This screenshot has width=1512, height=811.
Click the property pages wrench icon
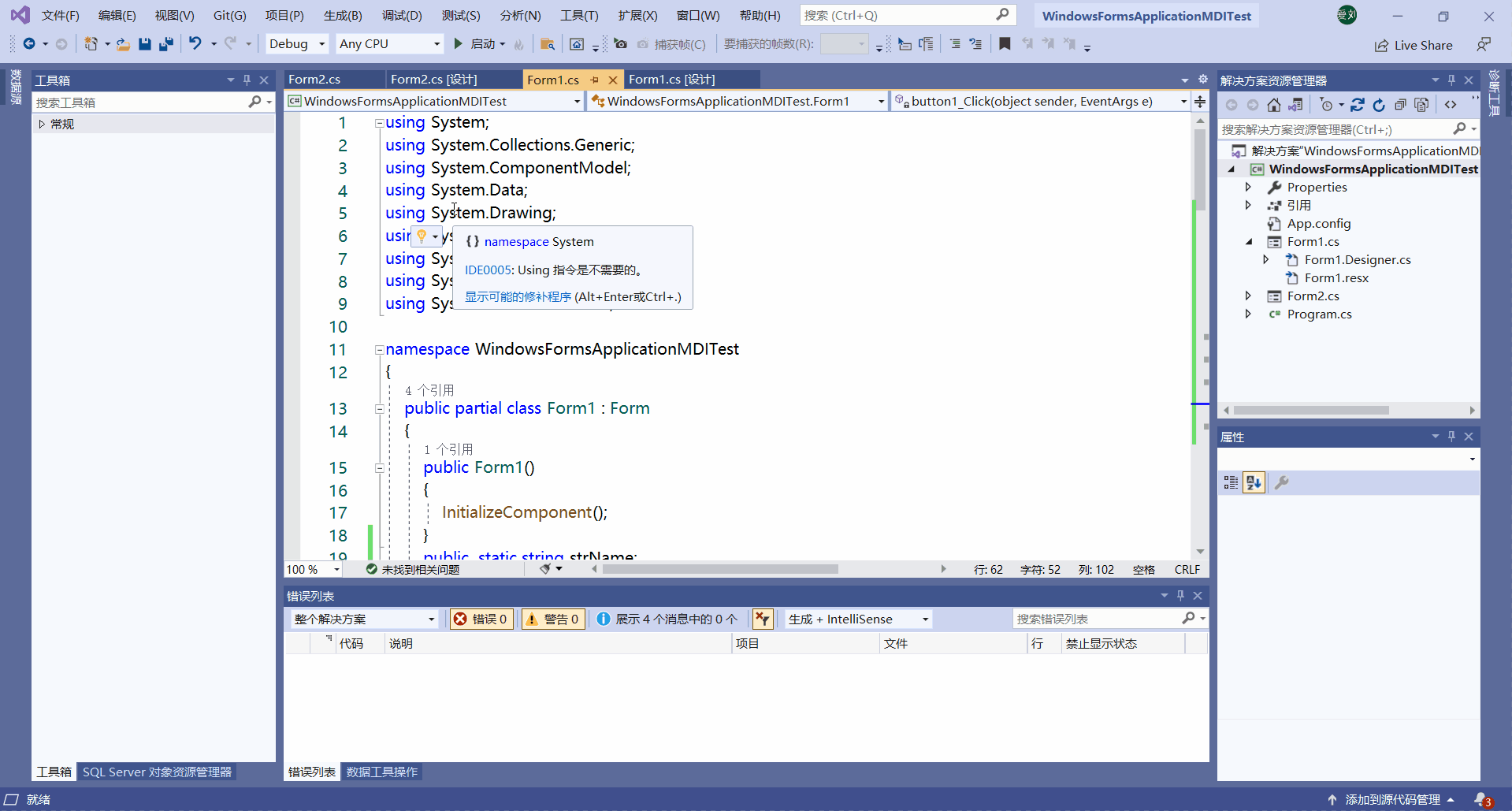(1282, 482)
